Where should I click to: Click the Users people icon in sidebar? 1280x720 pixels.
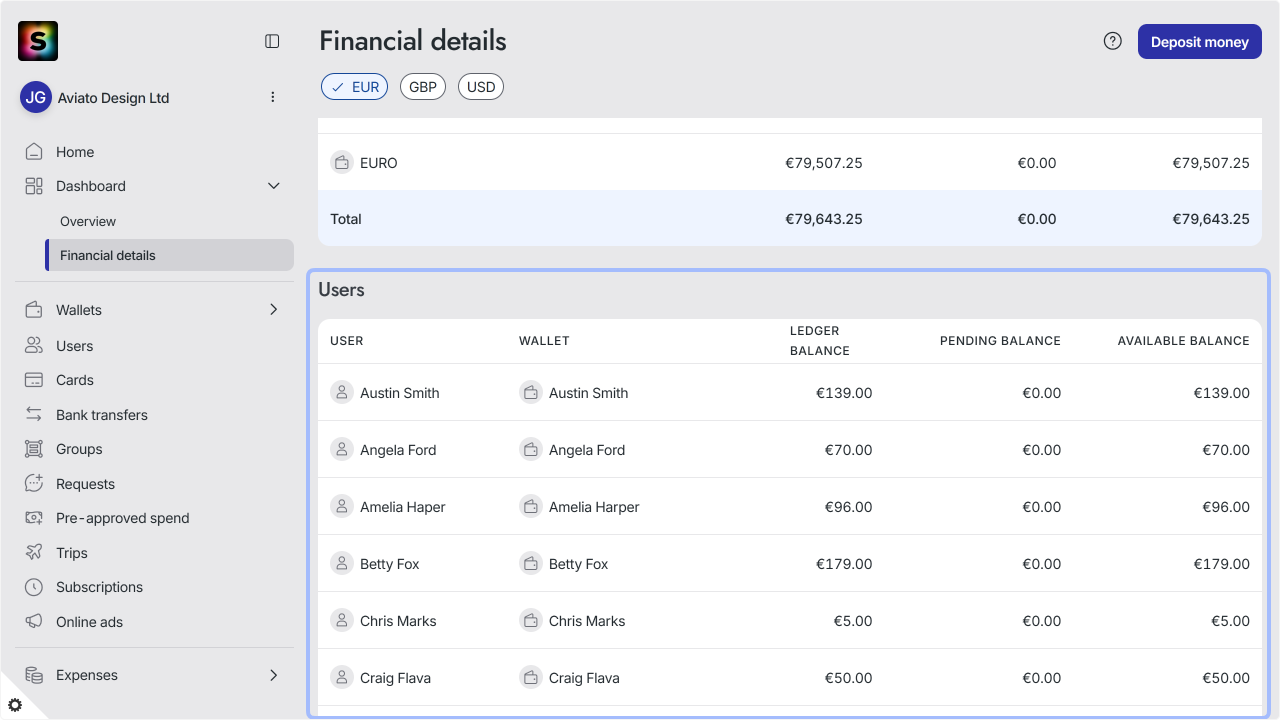coord(34,346)
